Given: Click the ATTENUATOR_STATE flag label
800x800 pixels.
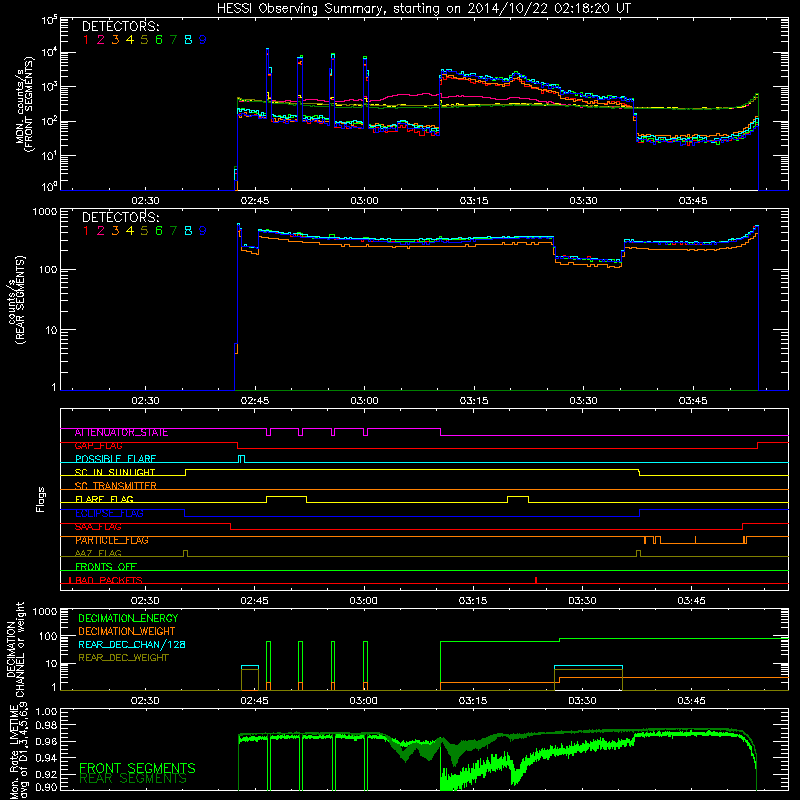Looking at the screenshot, I should click(x=121, y=433).
